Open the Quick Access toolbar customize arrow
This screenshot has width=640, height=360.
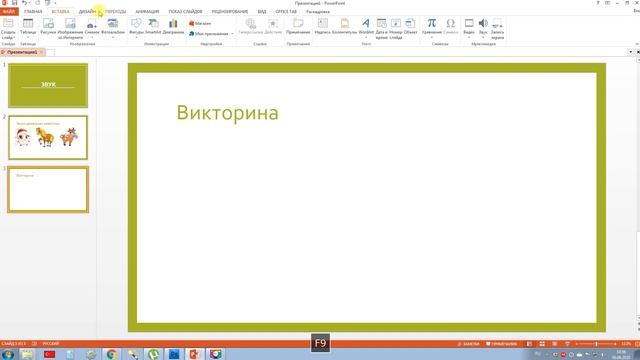click(56, 3)
